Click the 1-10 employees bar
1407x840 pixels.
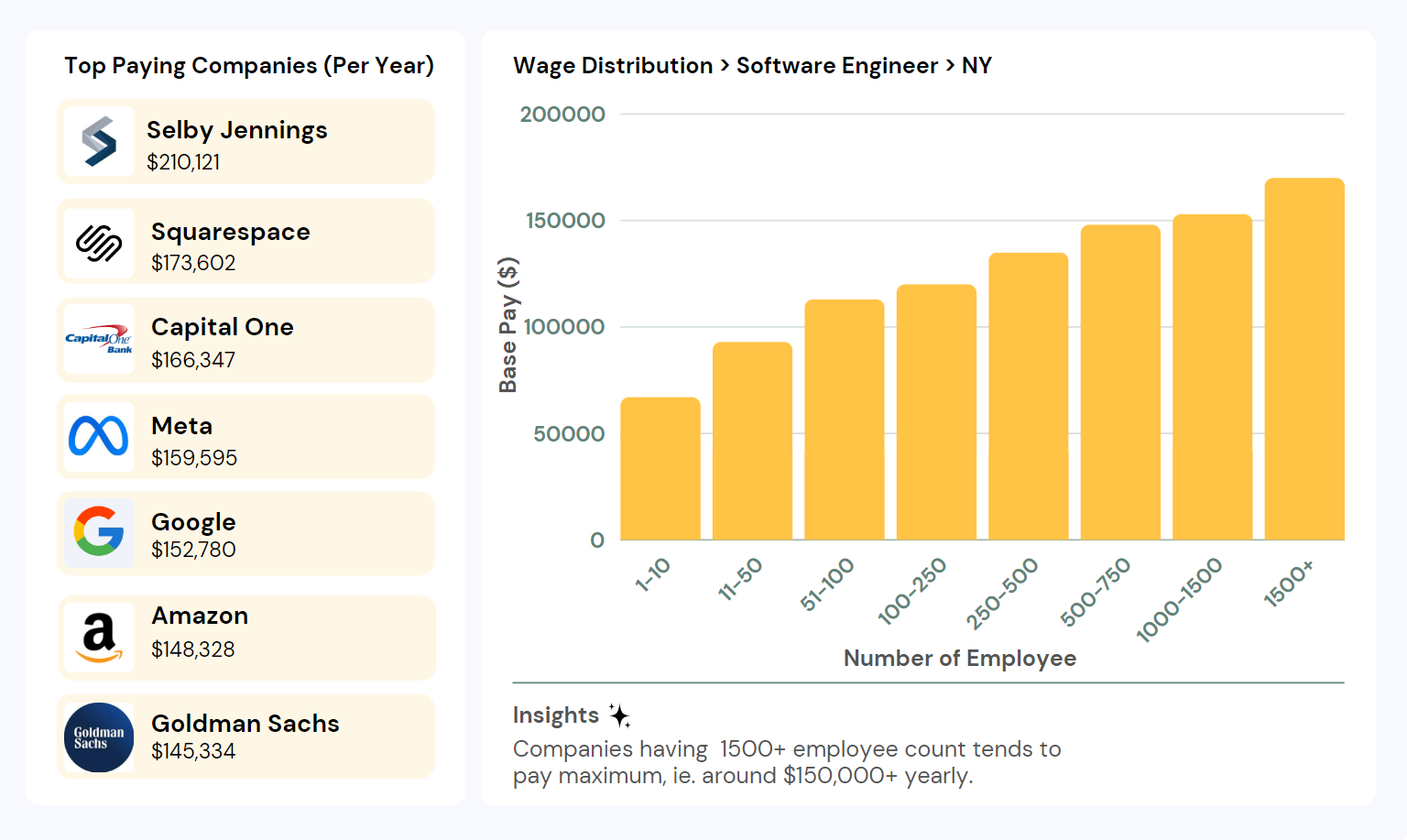tap(660, 469)
